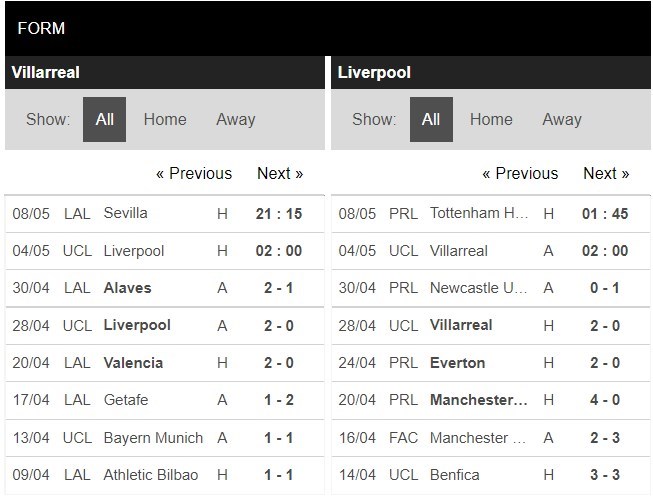Switch Liverpool form to Home matches

(x=491, y=120)
